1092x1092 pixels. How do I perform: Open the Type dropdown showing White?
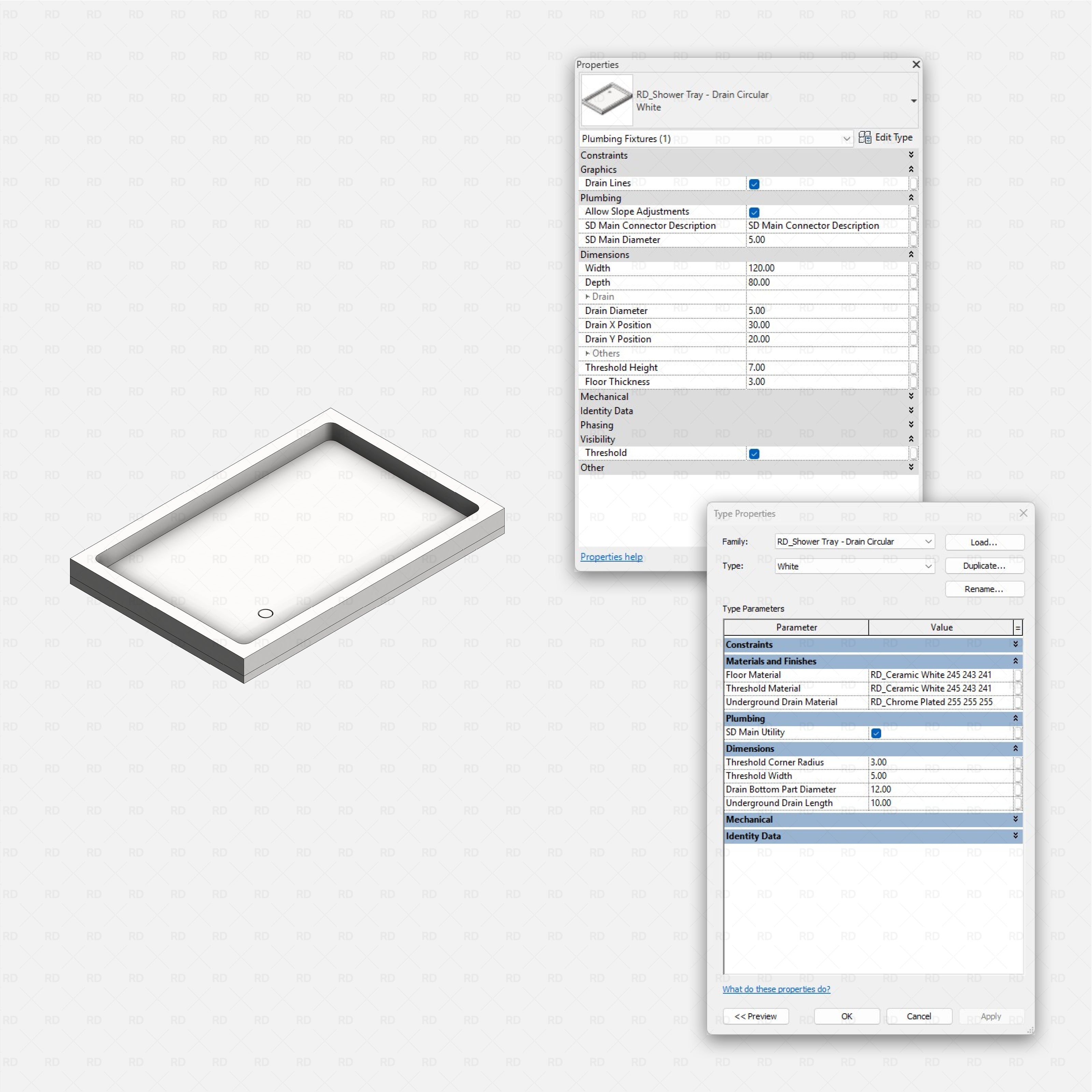click(854, 566)
